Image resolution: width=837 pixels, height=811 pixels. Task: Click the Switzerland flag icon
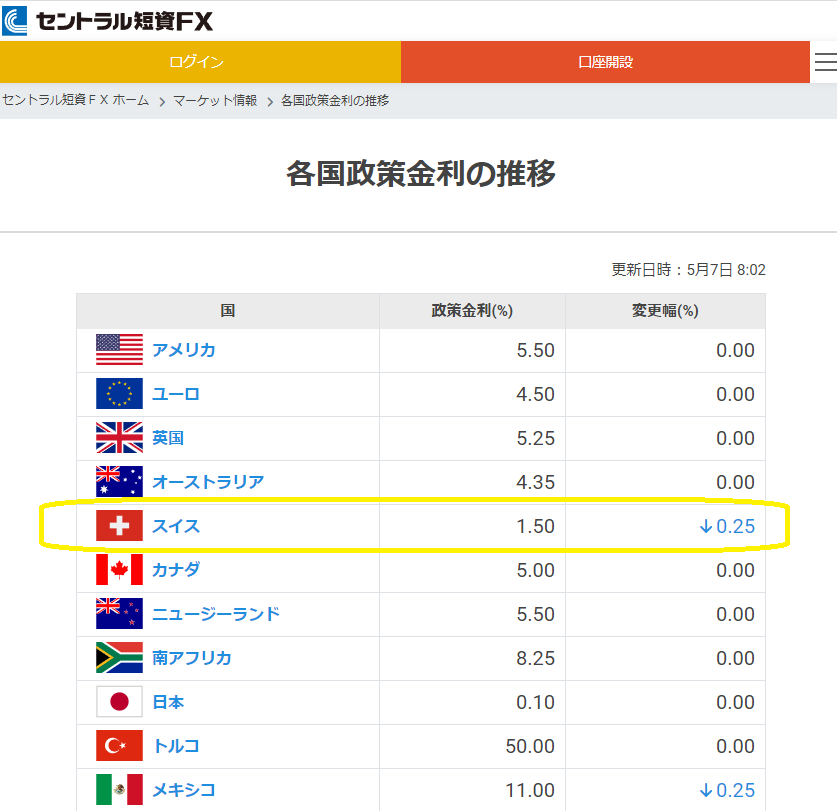pos(120,526)
